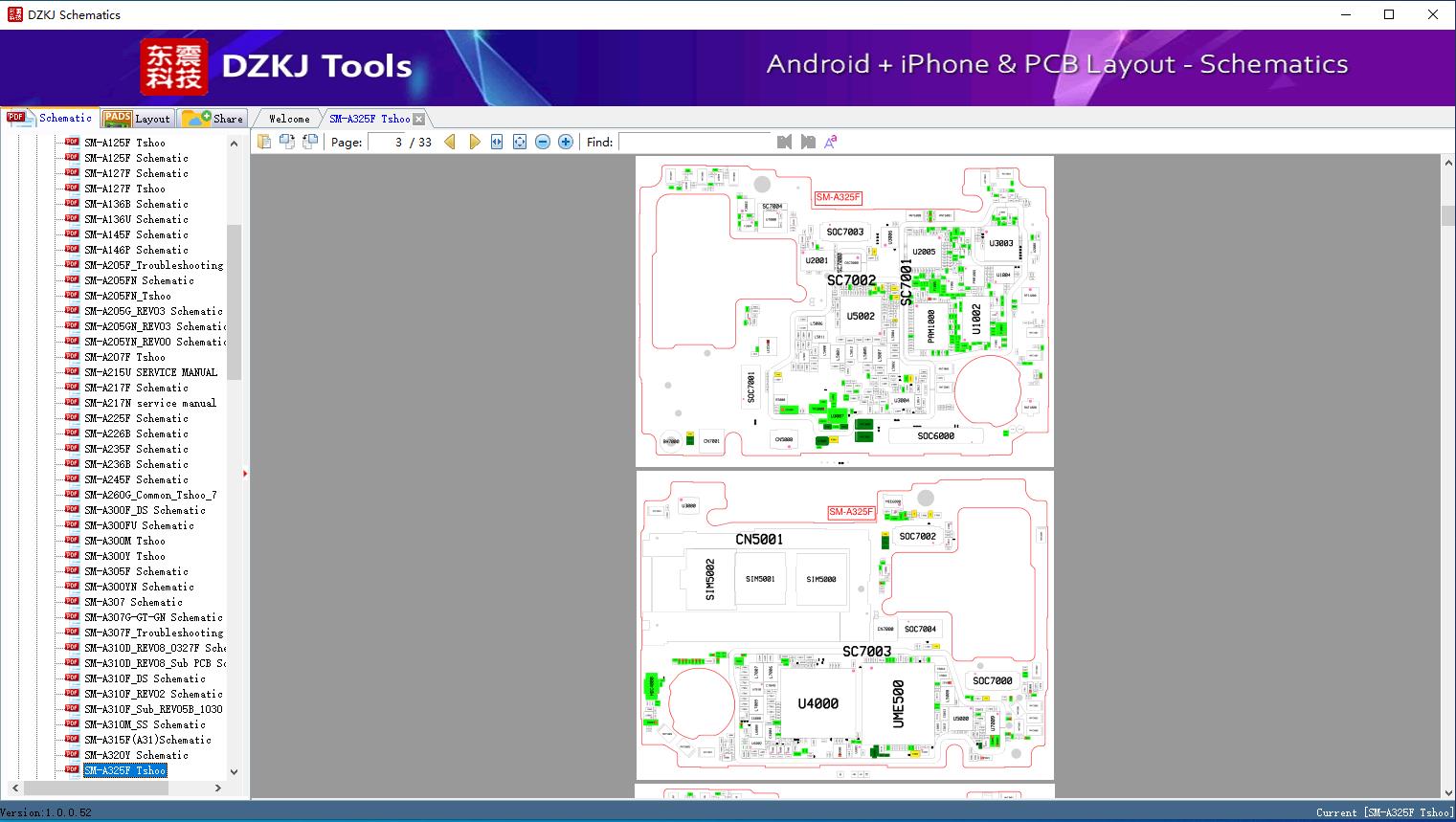The height and width of the screenshot is (822, 1456).
Task: Select SM-A217F Schematic entry
Action: pyautogui.click(x=136, y=388)
